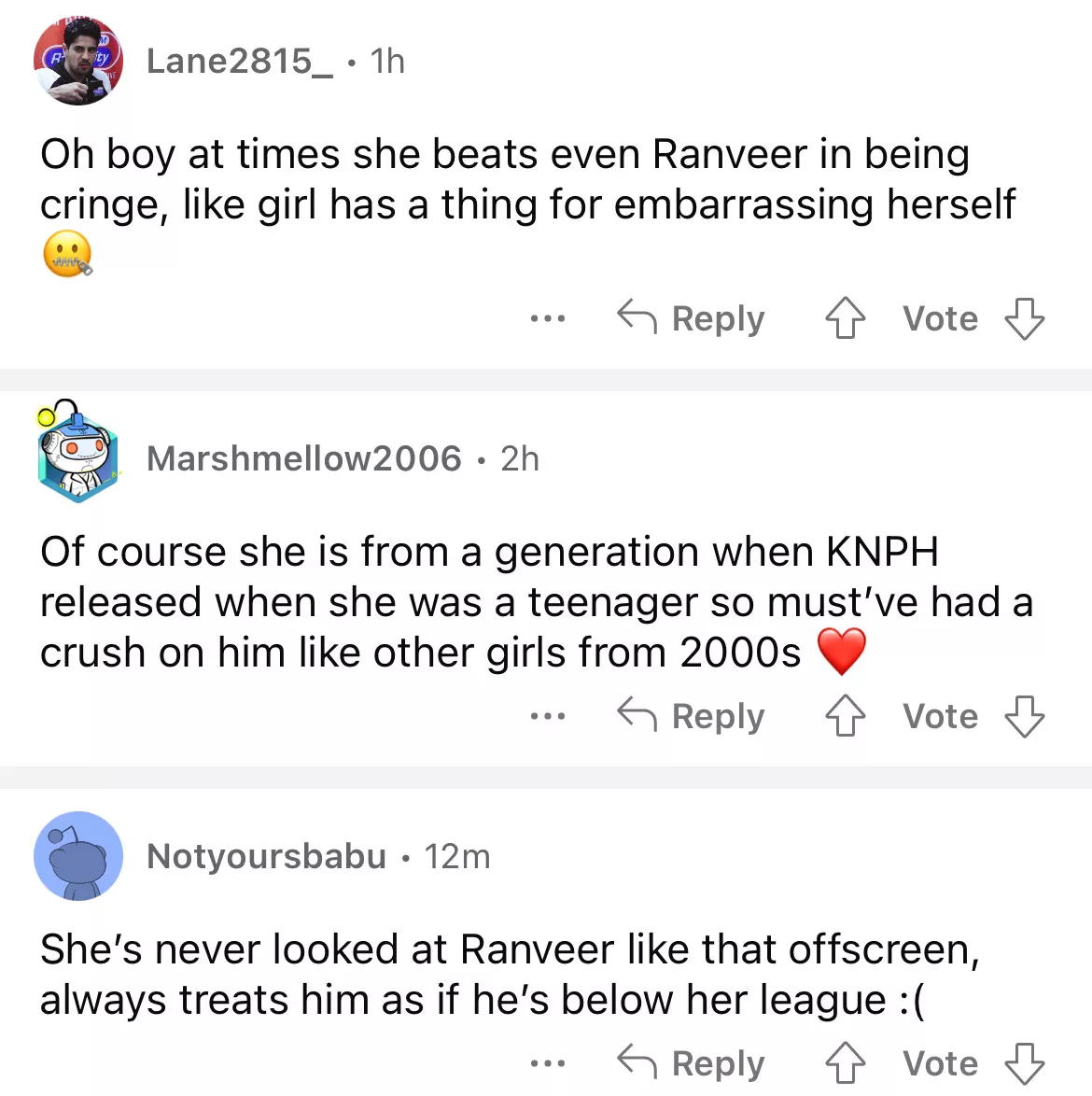
Task: Reply to Notyoursbabu's comment
Action: (692, 1063)
